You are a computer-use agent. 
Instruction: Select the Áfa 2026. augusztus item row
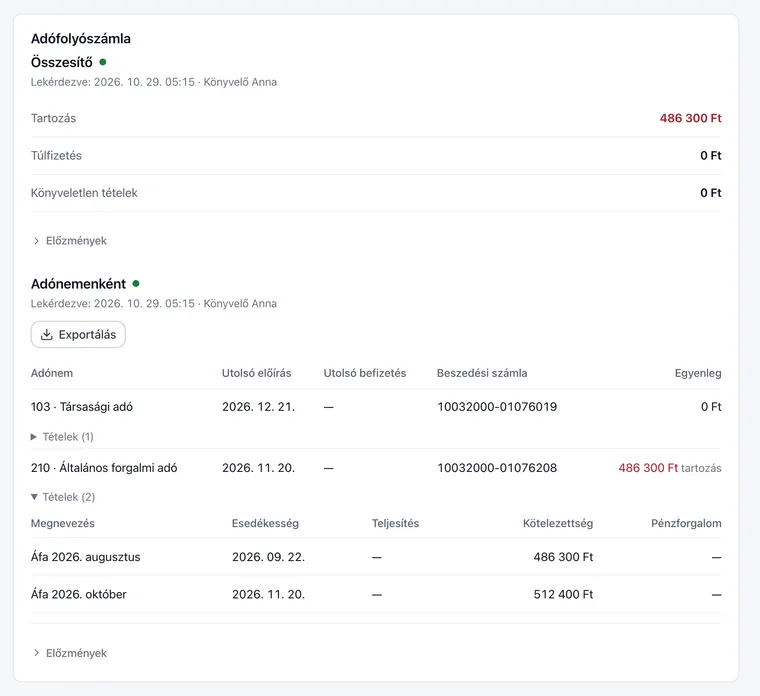coord(376,557)
